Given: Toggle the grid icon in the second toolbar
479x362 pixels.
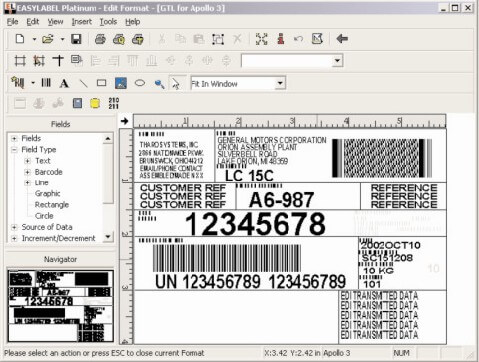Looking at the screenshot, I should [20, 61].
